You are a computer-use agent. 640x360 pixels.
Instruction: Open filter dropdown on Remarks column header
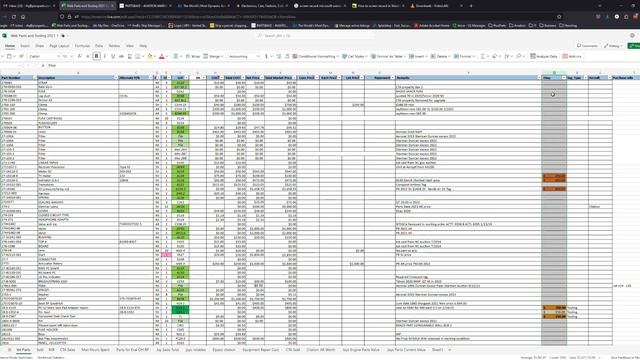(539, 78)
